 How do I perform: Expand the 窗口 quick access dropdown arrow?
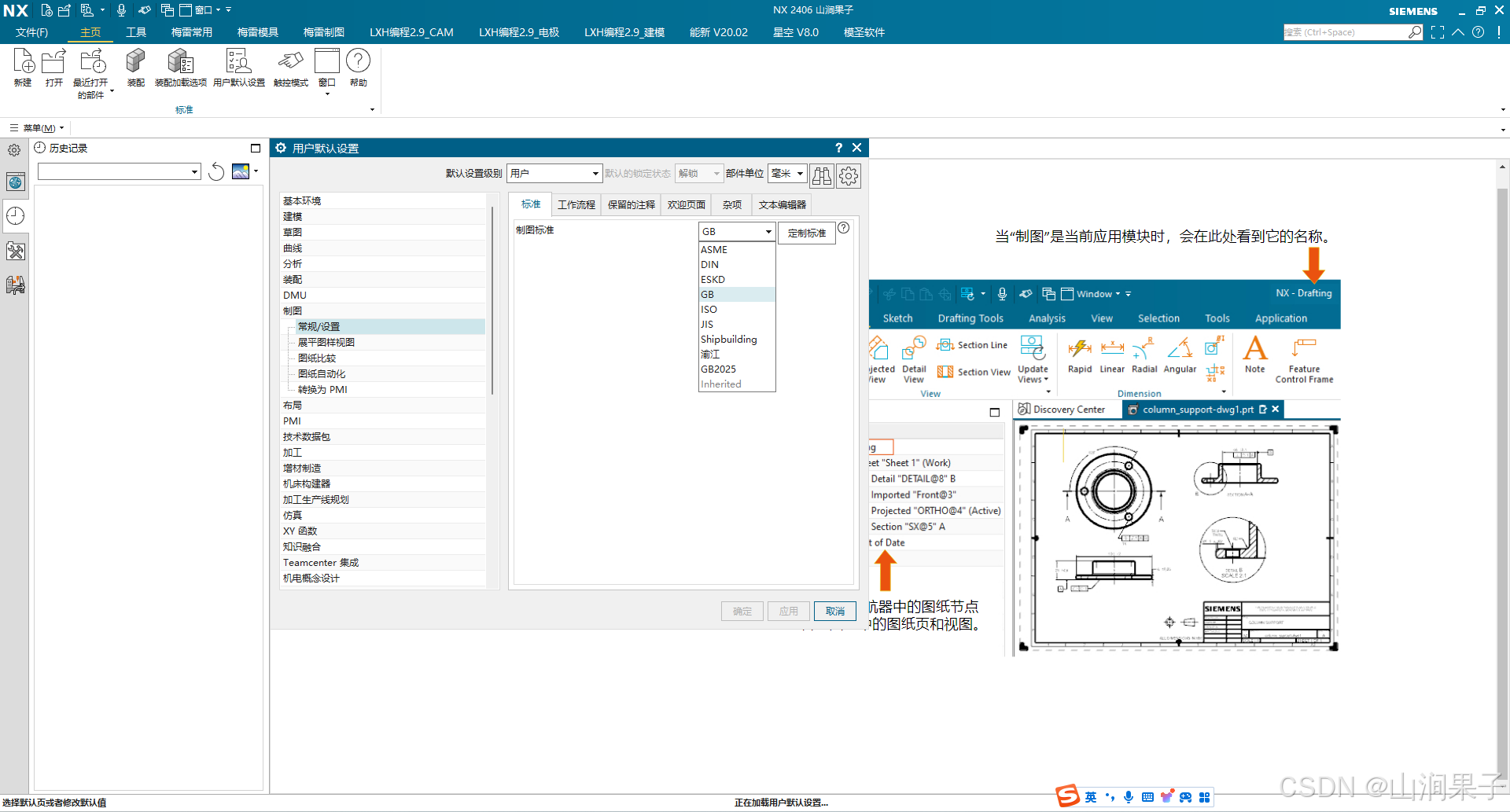pos(219,10)
